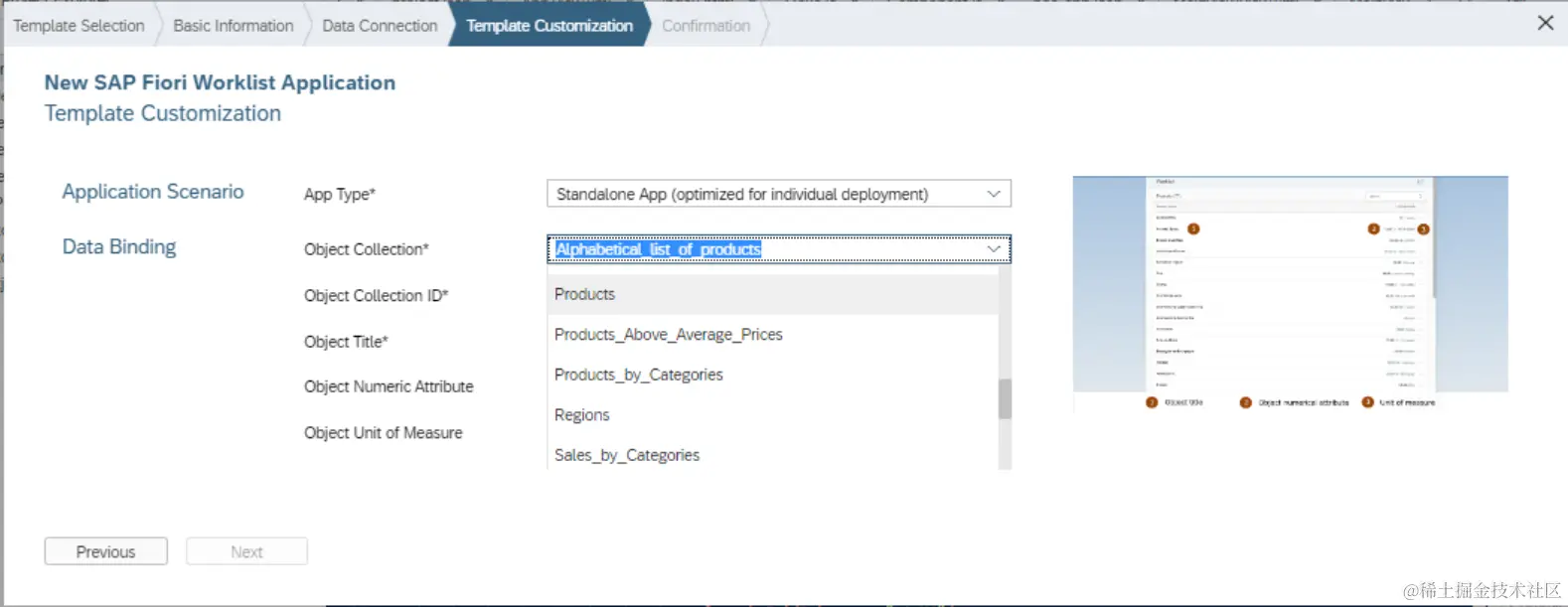
Task: Click the Previous button
Action: [x=106, y=551]
